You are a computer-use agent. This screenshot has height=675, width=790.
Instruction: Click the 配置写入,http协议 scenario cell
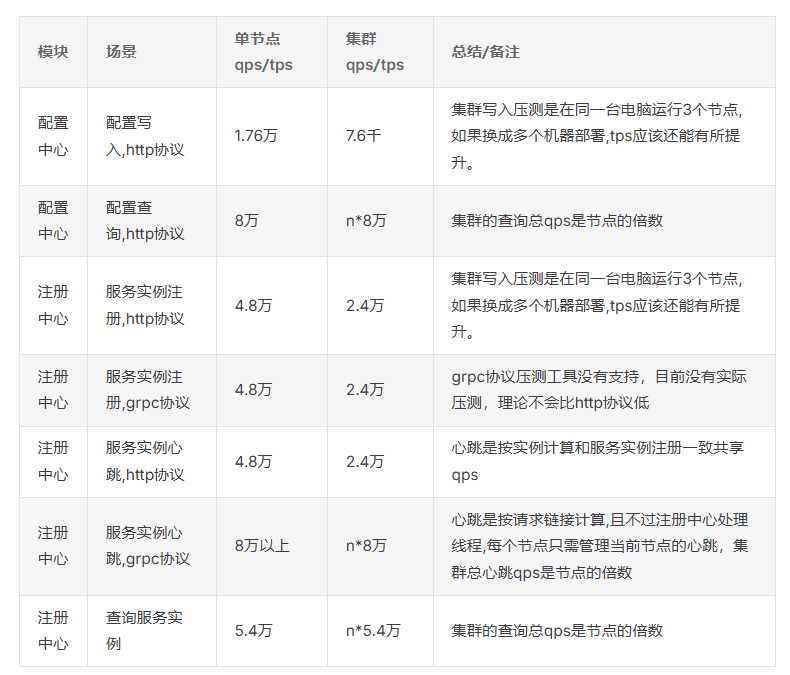[145, 136]
